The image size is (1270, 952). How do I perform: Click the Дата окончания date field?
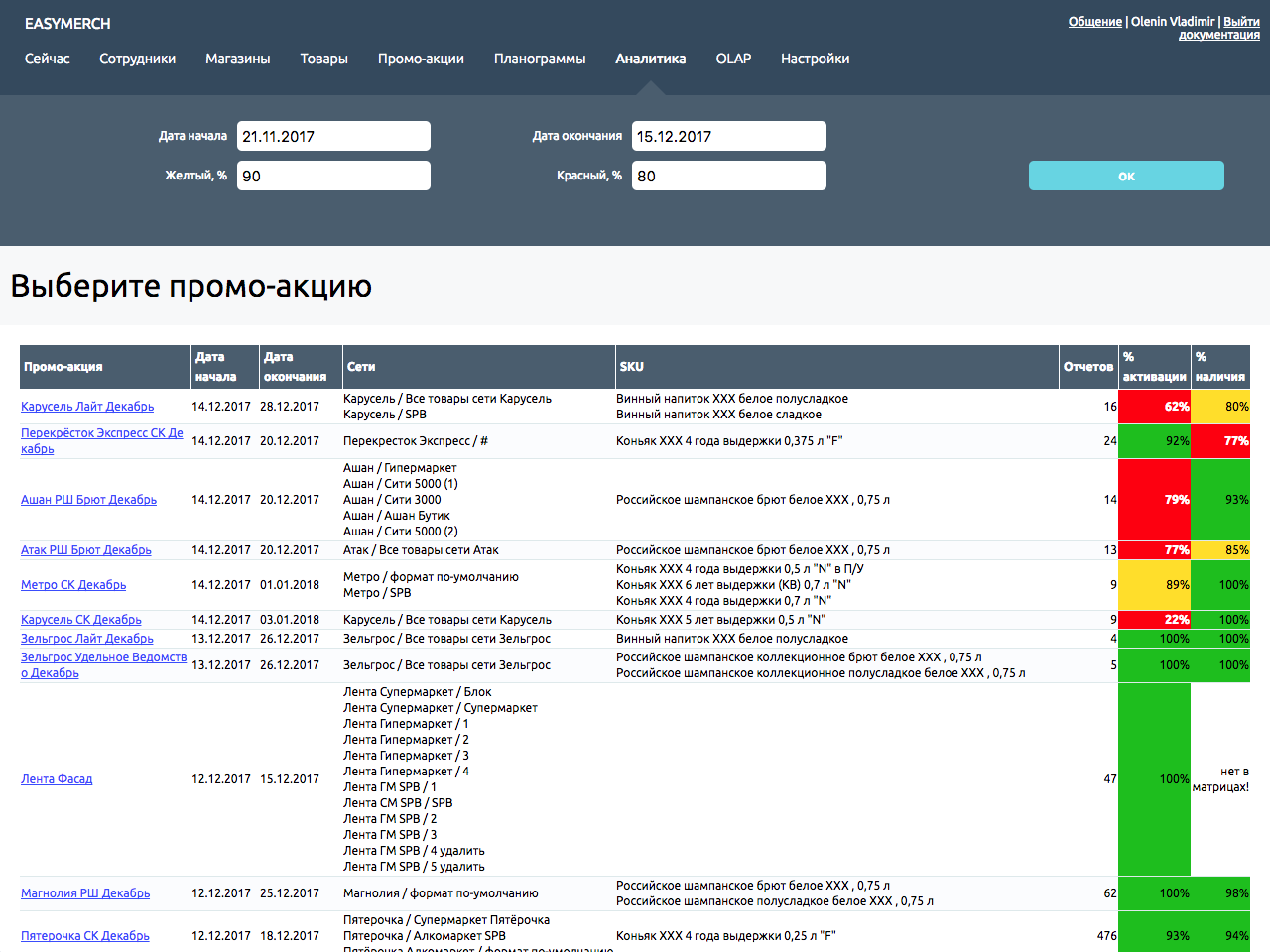[728, 136]
